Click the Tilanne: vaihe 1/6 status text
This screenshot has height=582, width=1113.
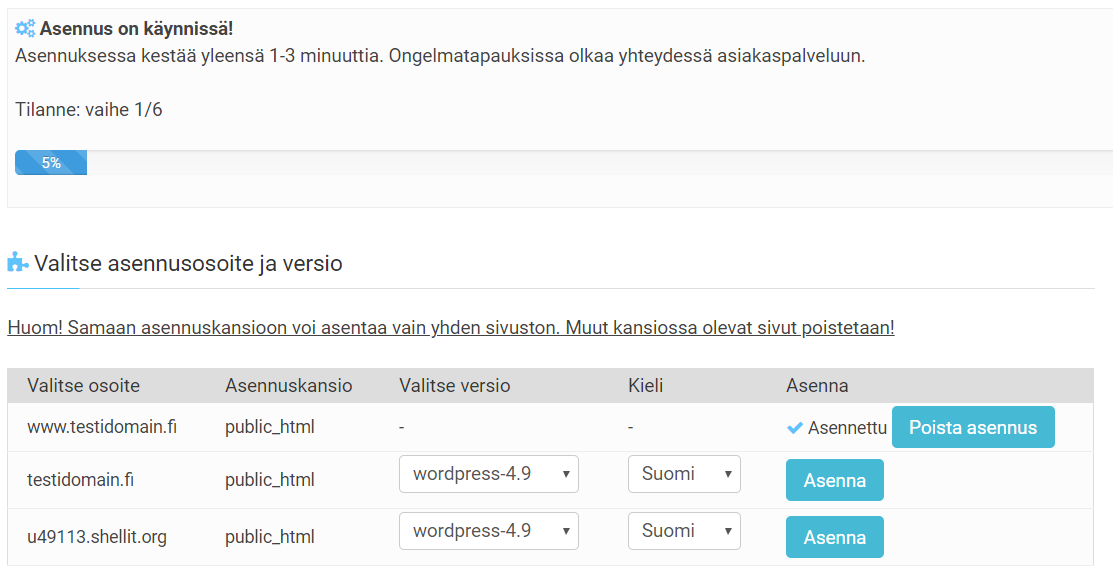click(89, 110)
